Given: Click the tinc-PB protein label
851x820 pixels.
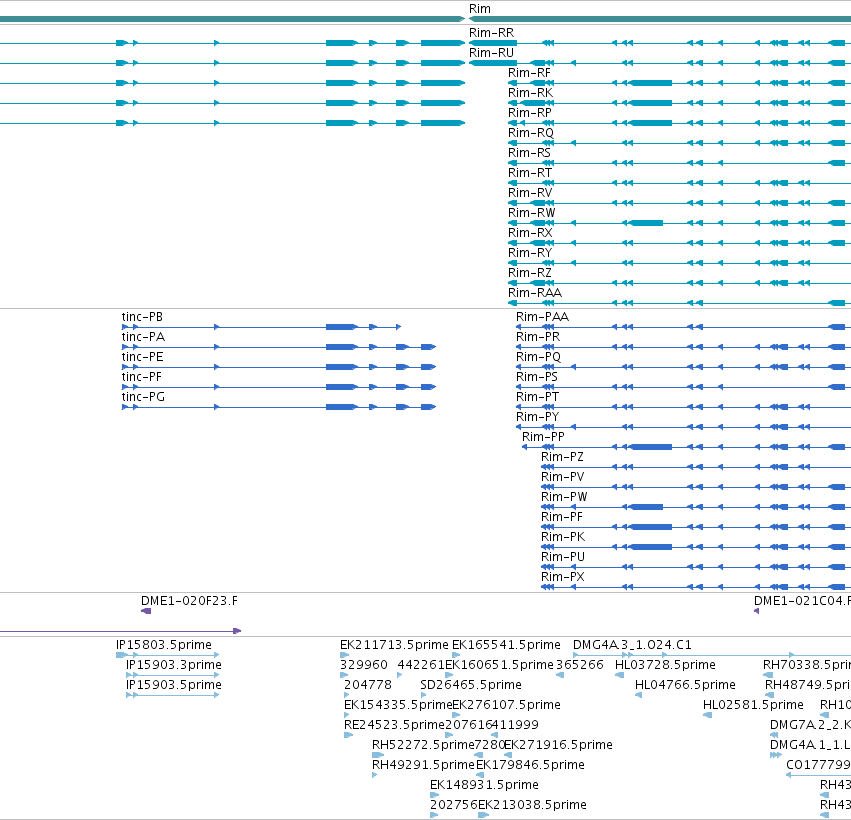Looking at the screenshot, I should [x=142, y=317].
